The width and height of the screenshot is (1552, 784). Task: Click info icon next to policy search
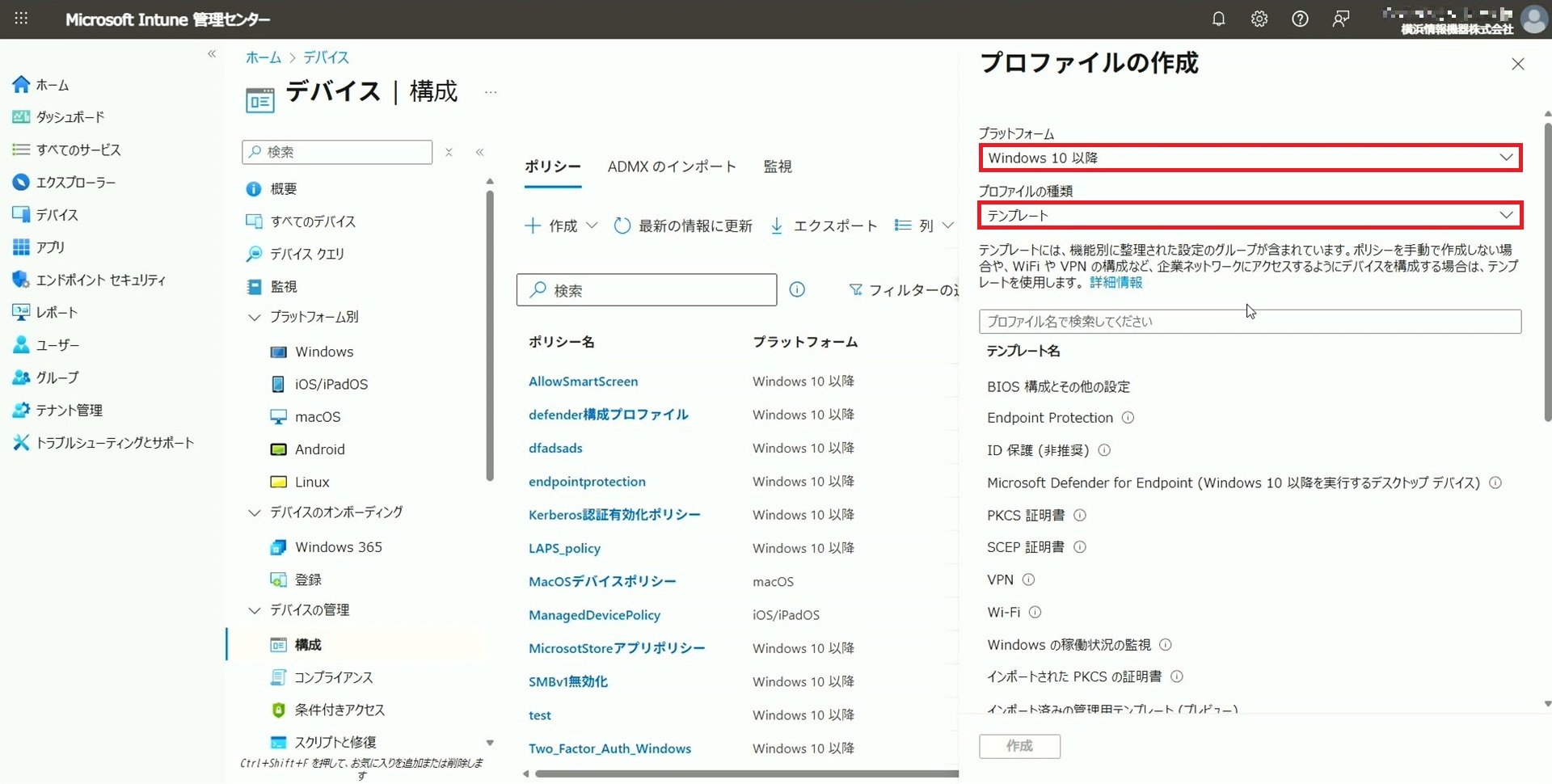point(797,289)
